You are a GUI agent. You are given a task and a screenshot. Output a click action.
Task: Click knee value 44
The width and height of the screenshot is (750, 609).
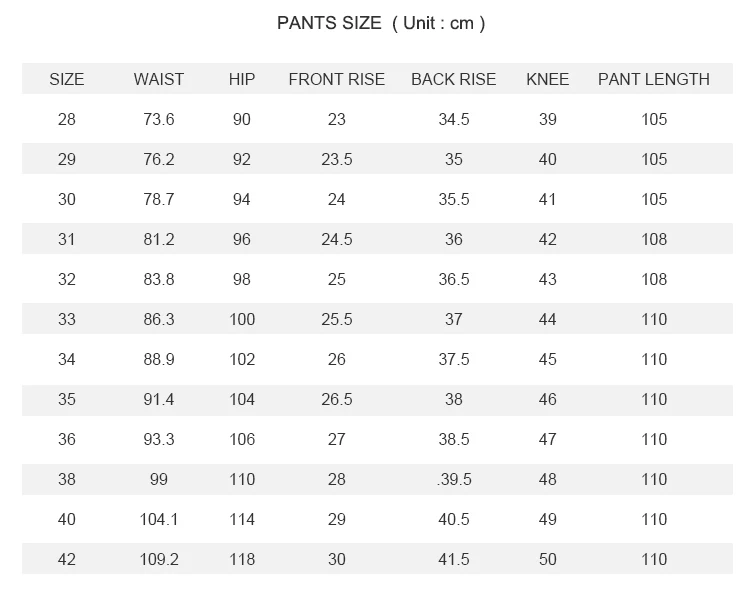[548, 319]
